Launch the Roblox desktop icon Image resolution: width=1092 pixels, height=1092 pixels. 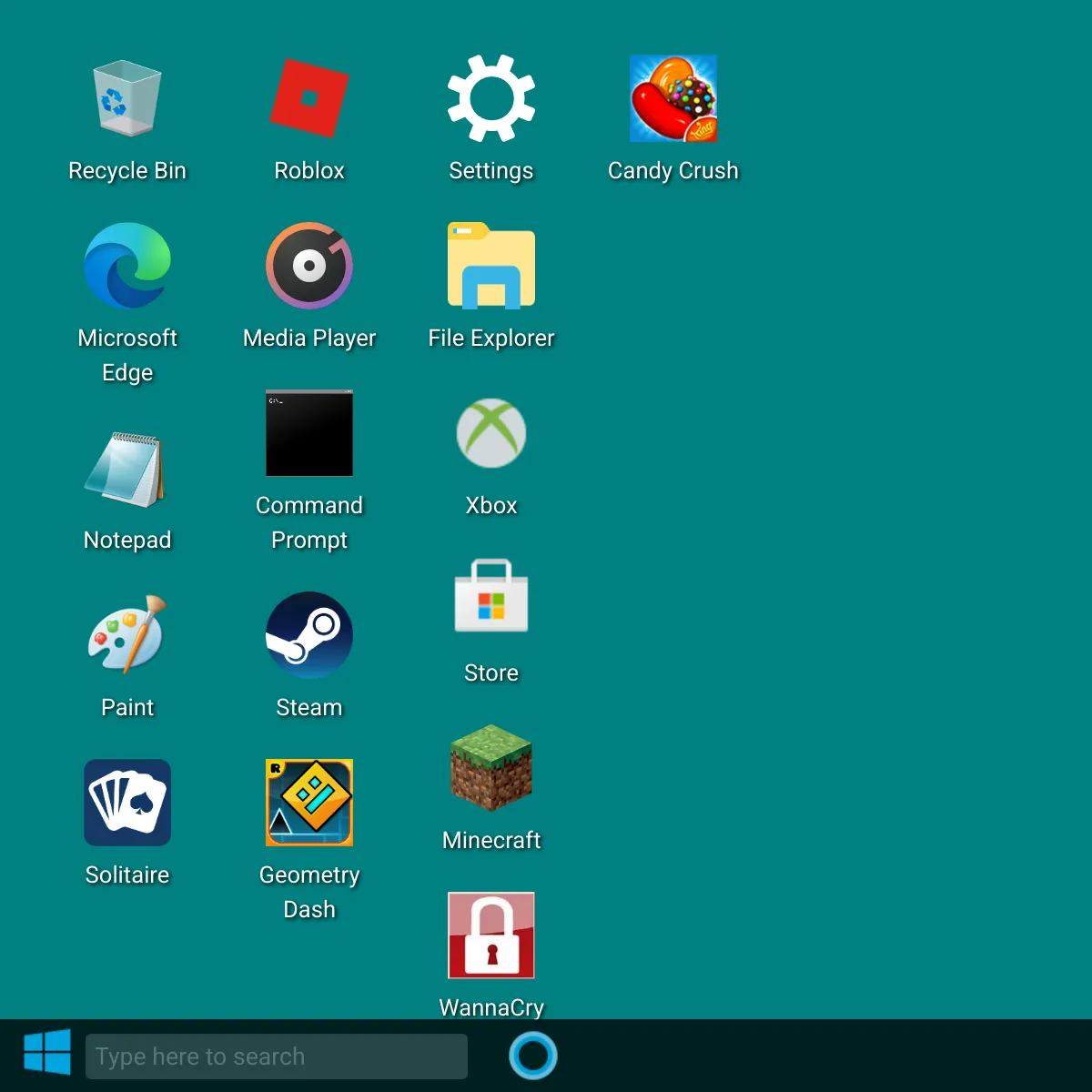(x=309, y=98)
